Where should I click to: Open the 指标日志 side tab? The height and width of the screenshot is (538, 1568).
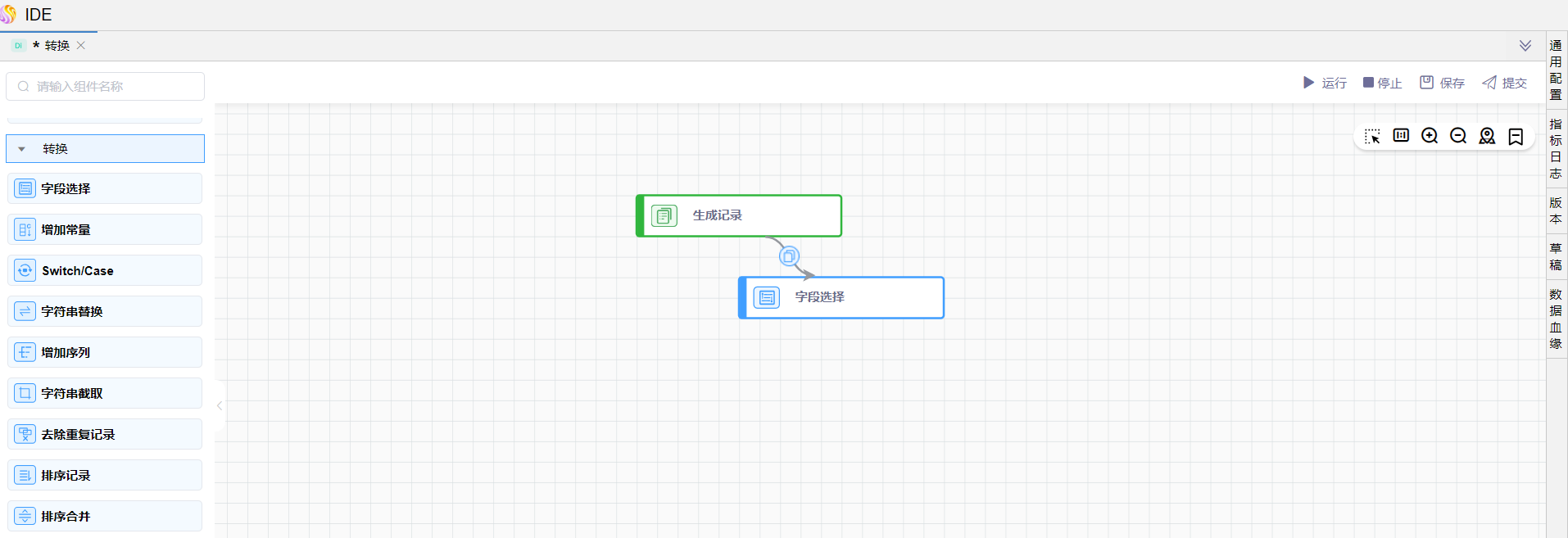[1556, 148]
